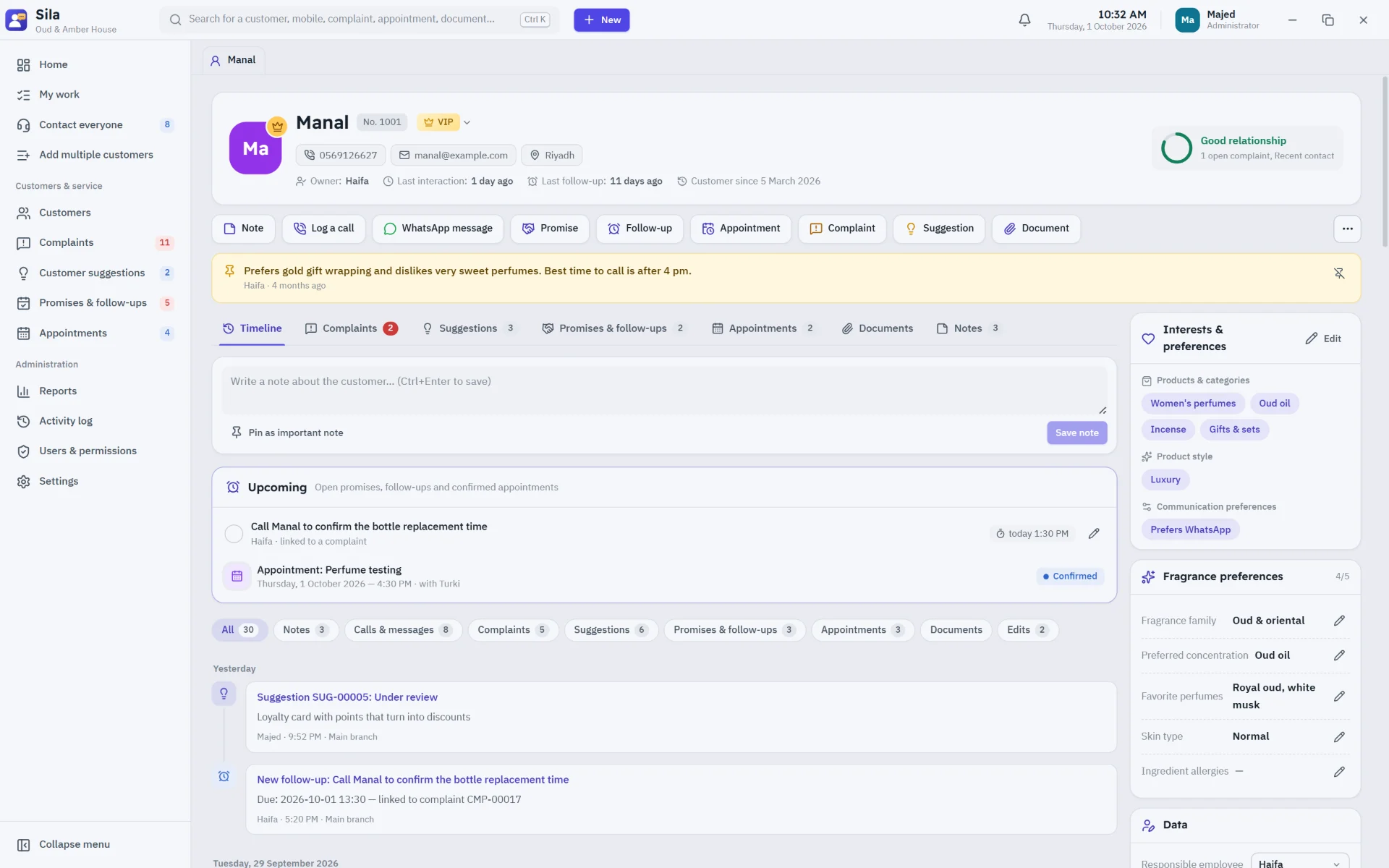Image resolution: width=1389 pixels, height=868 pixels.
Task: Switch to the Complaints tab
Action: [352, 328]
